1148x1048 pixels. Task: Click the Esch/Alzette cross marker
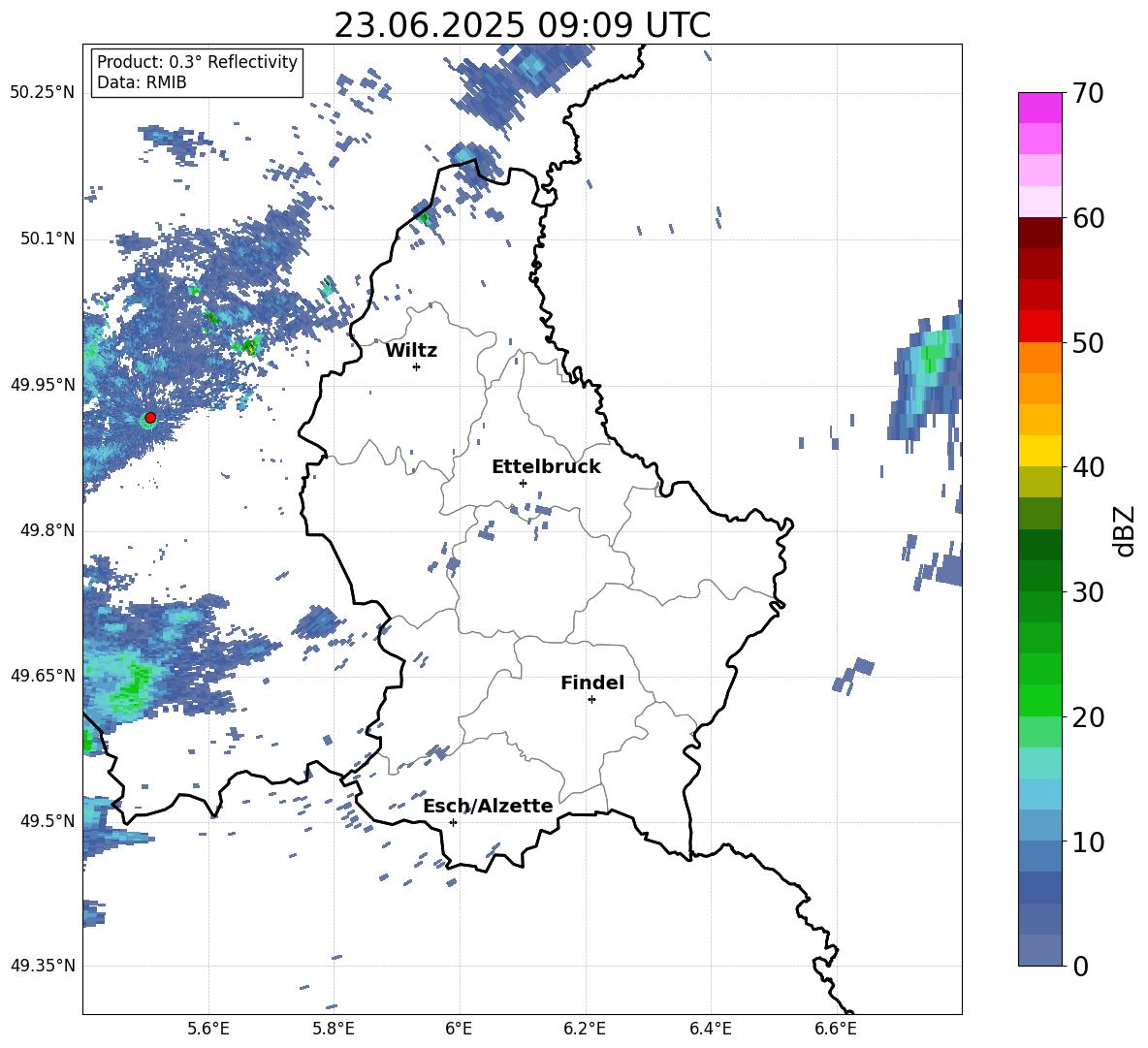(x=453, y=822)
